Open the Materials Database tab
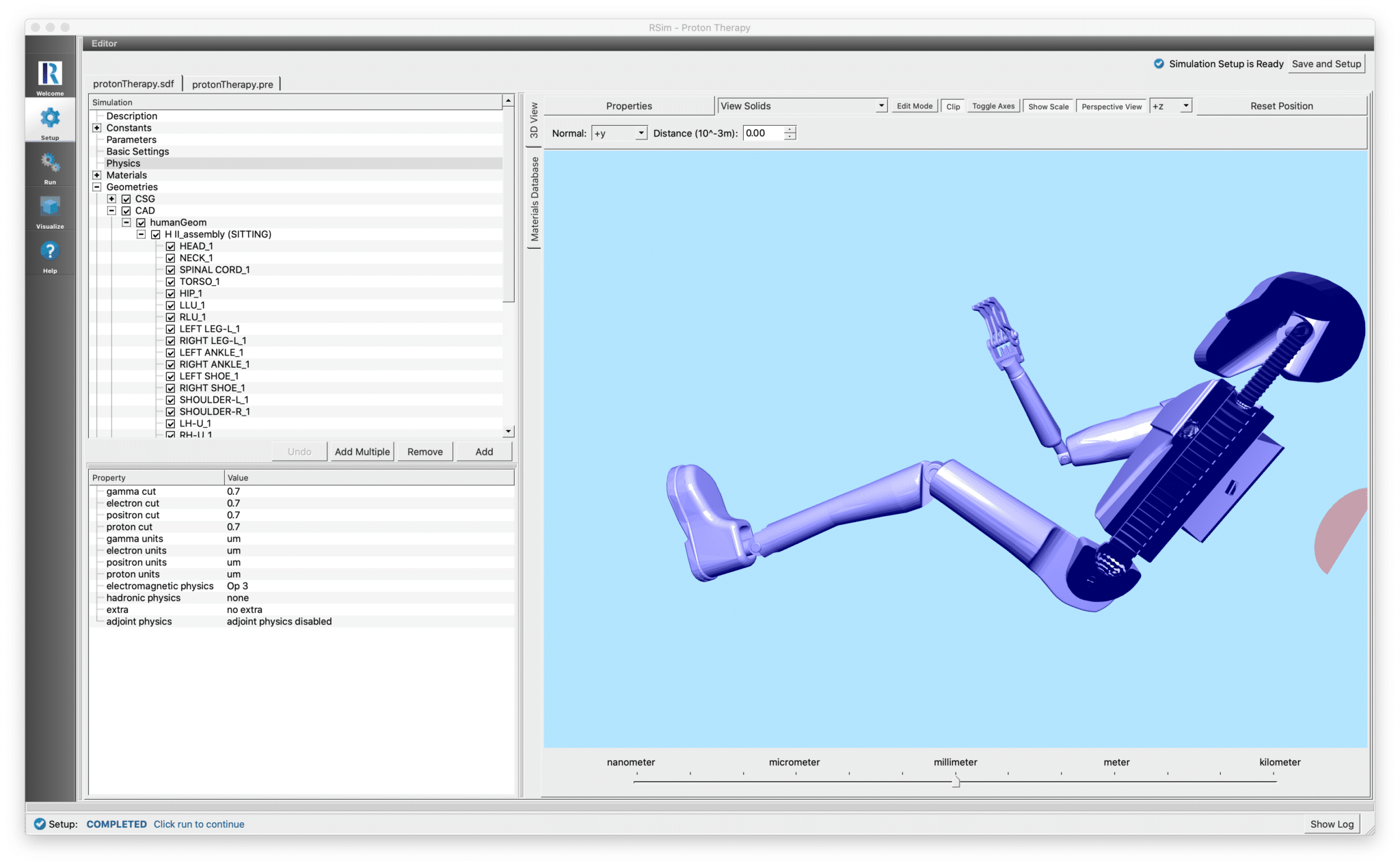 (x=535, y=198)
